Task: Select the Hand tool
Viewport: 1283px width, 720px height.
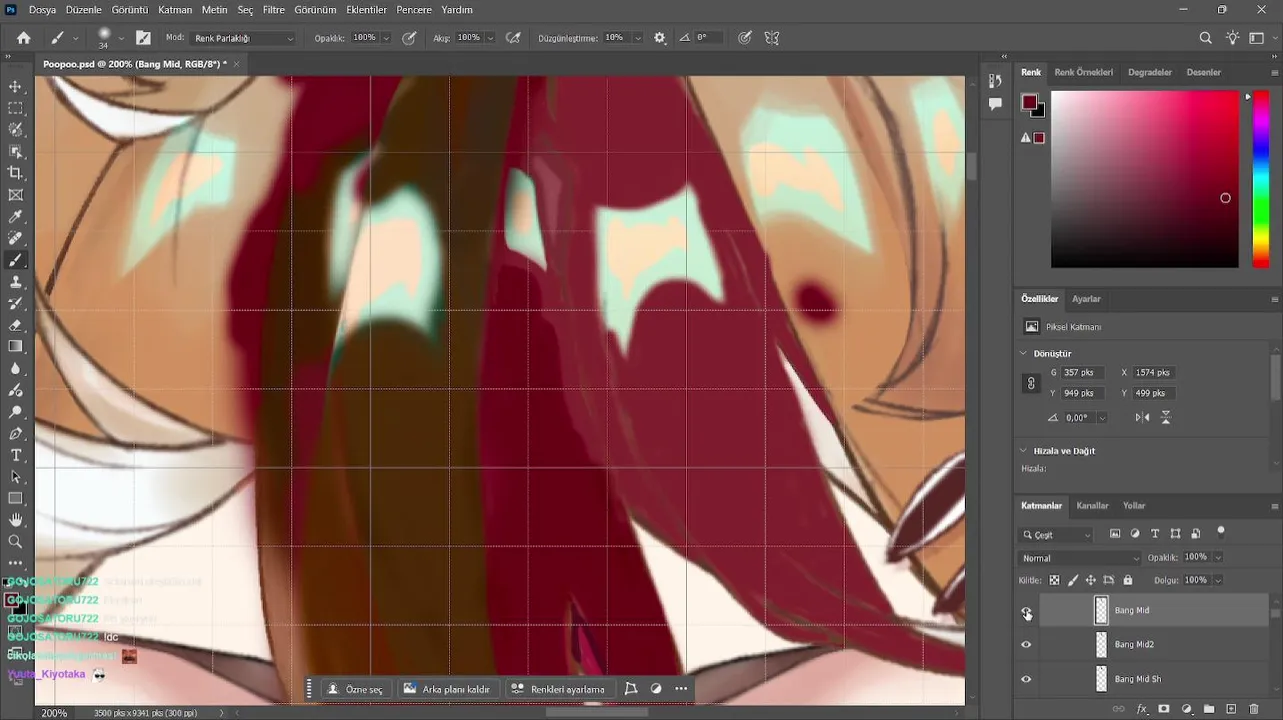Action: [x=16, y=520]
